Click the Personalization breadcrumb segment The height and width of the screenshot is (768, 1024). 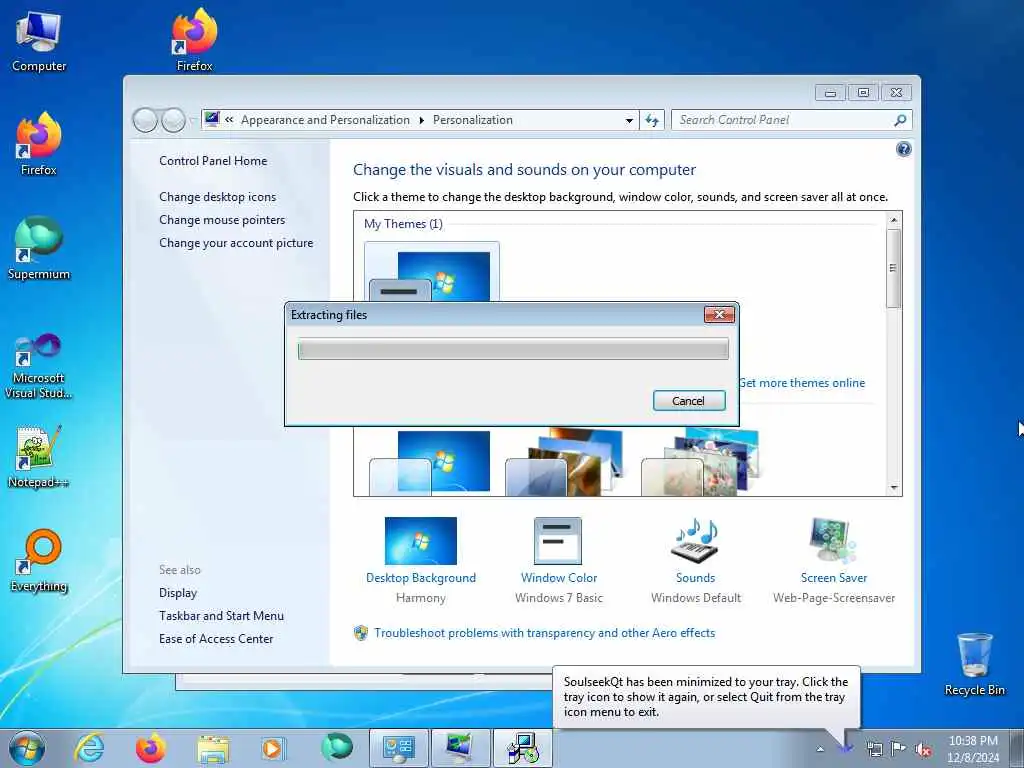473,120
